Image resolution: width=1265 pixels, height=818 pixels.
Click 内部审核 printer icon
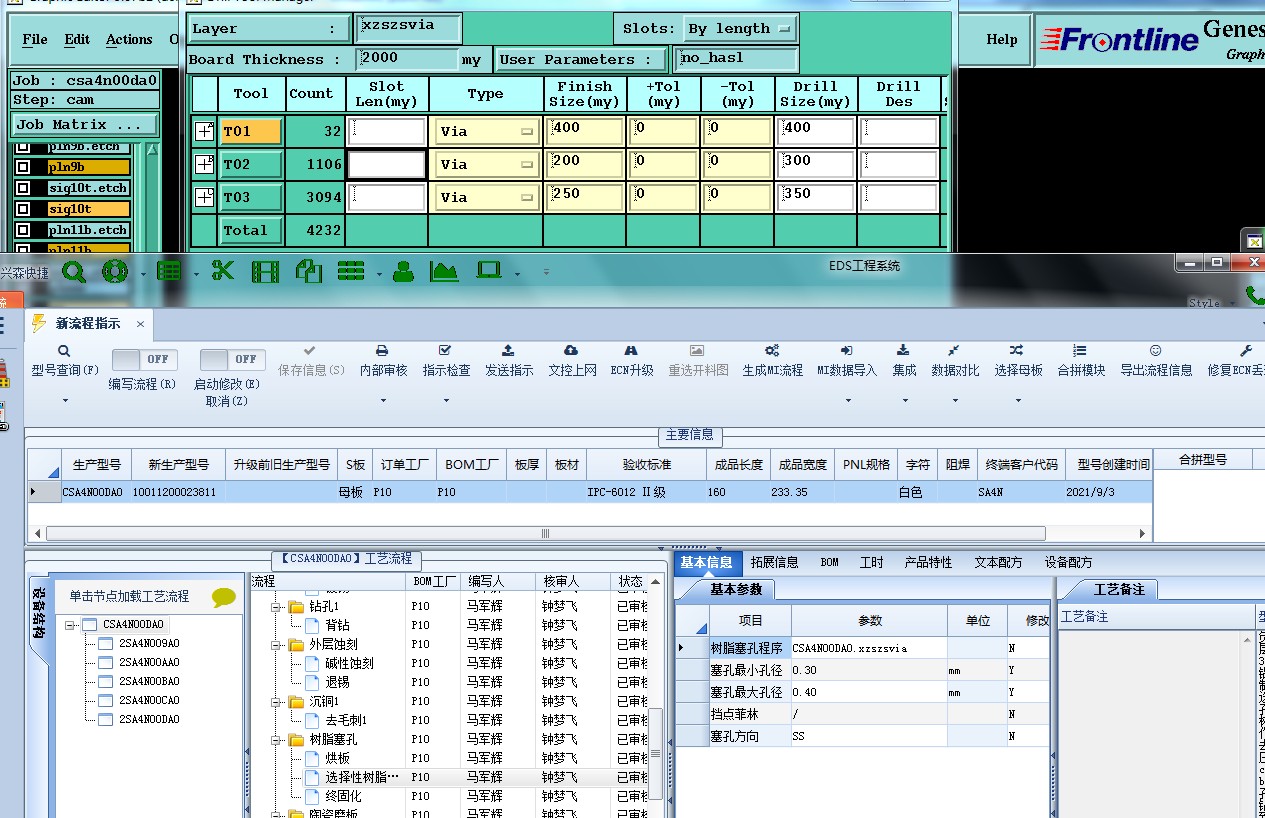383,351
